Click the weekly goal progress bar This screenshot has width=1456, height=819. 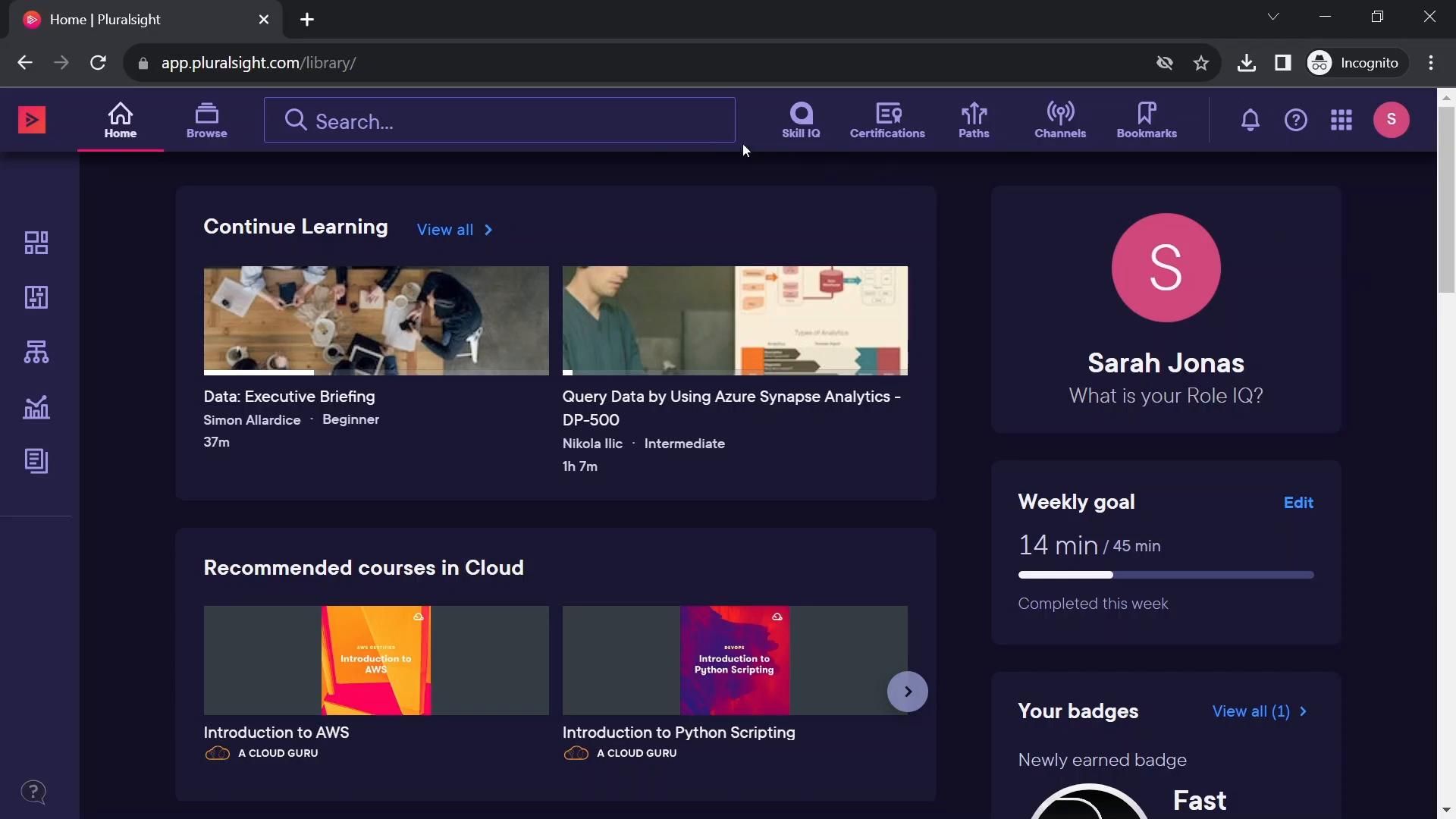click(x=1166, y=575)
